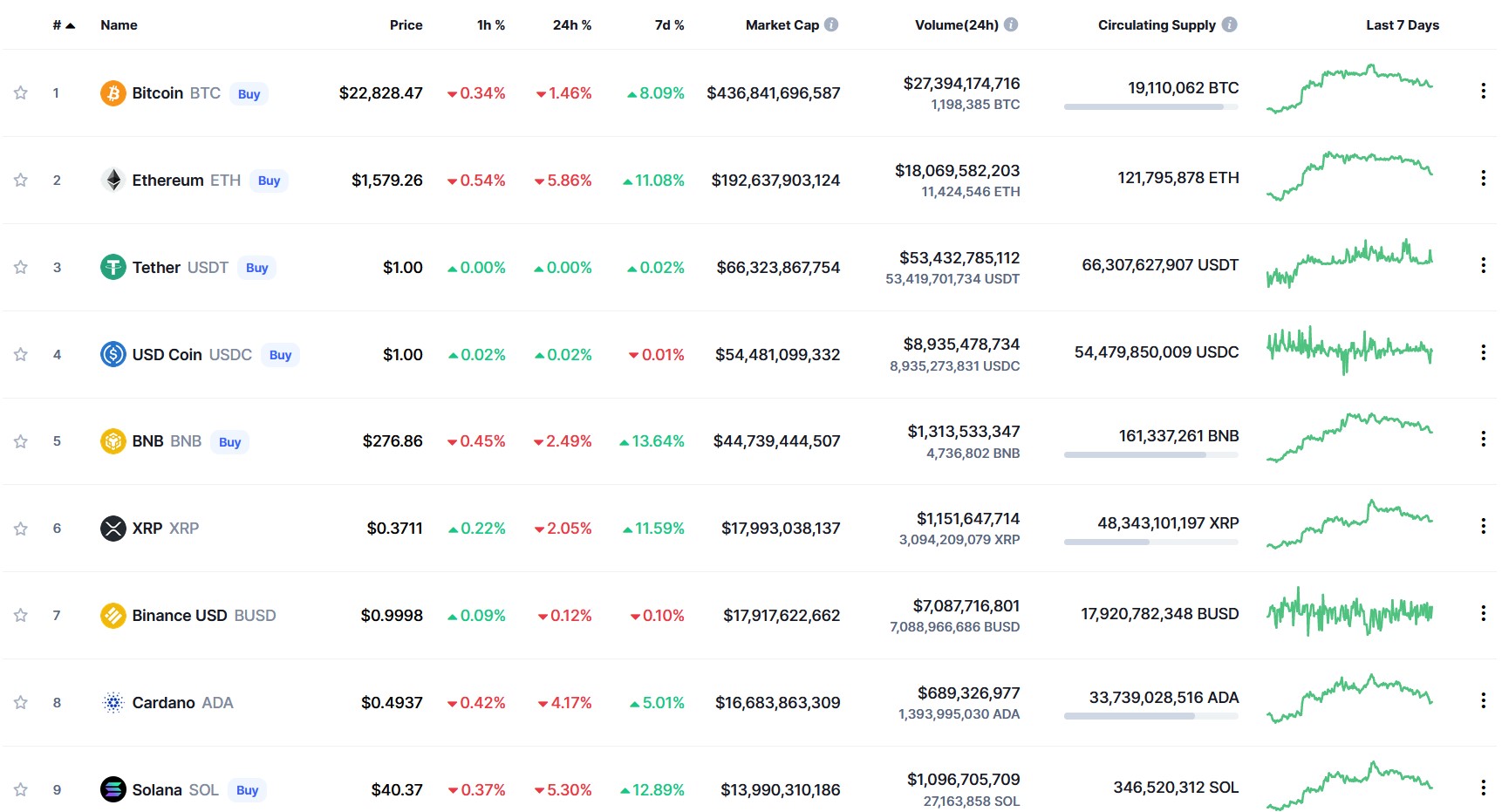Click the Ethereum diamond logo icon
Viewport: 1502px width, 812px height.
(113, 180)
